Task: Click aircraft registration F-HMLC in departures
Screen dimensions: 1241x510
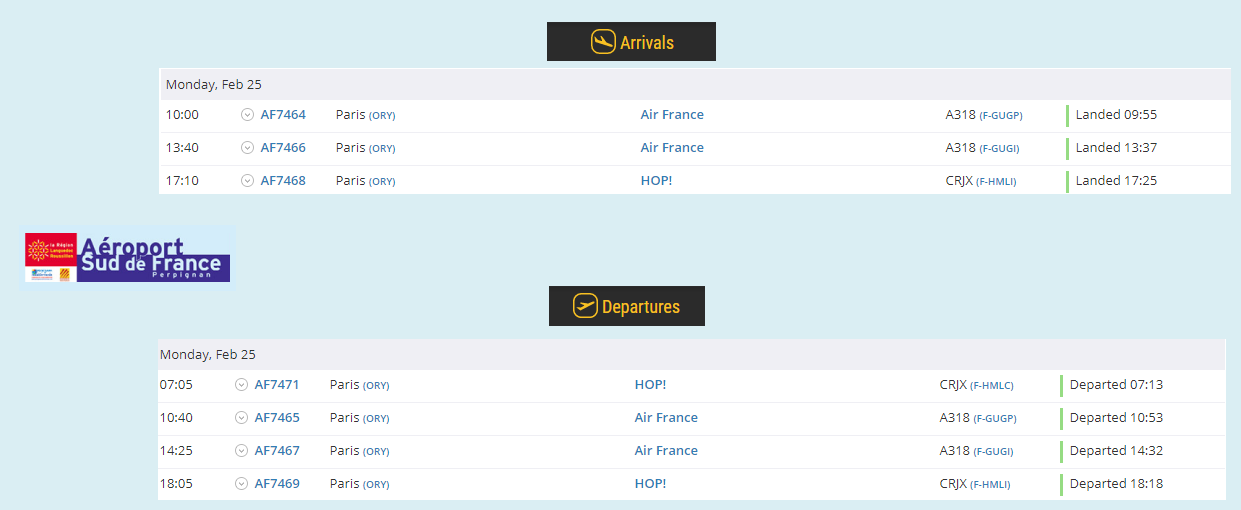Action: click(x=991, y=386)
